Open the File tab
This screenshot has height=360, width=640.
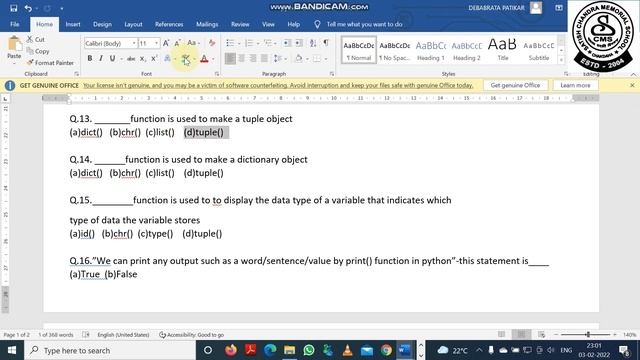point(15,24)
